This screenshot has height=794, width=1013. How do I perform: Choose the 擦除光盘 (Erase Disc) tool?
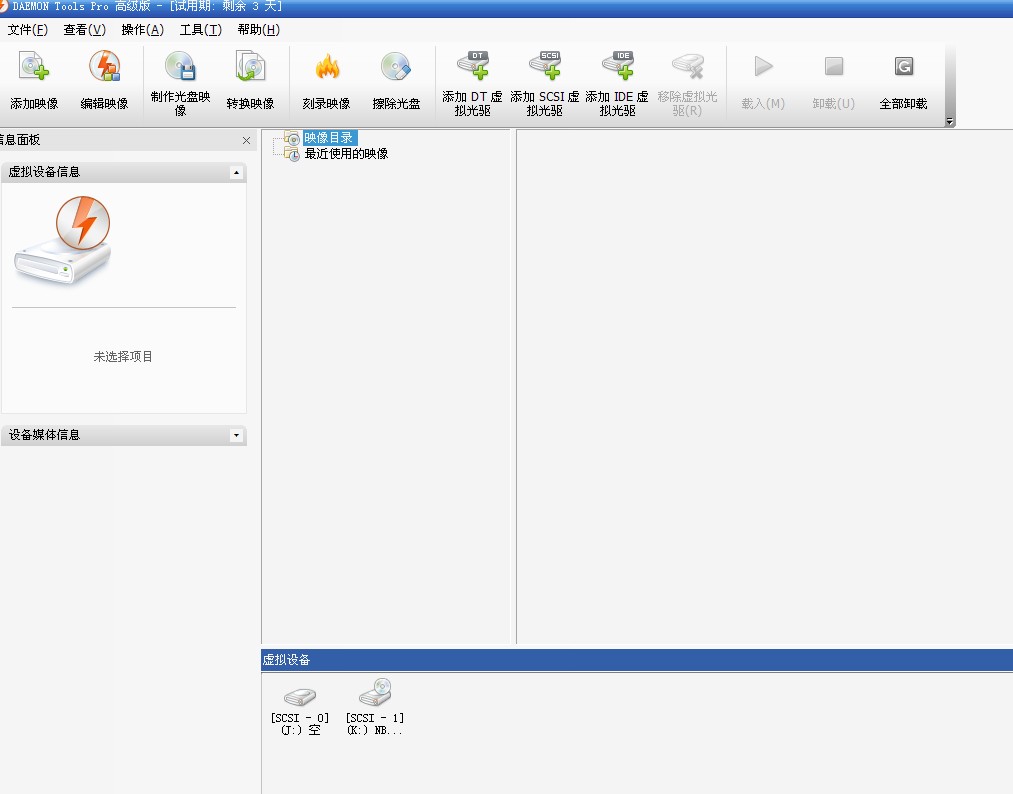(x=396, y=81)
